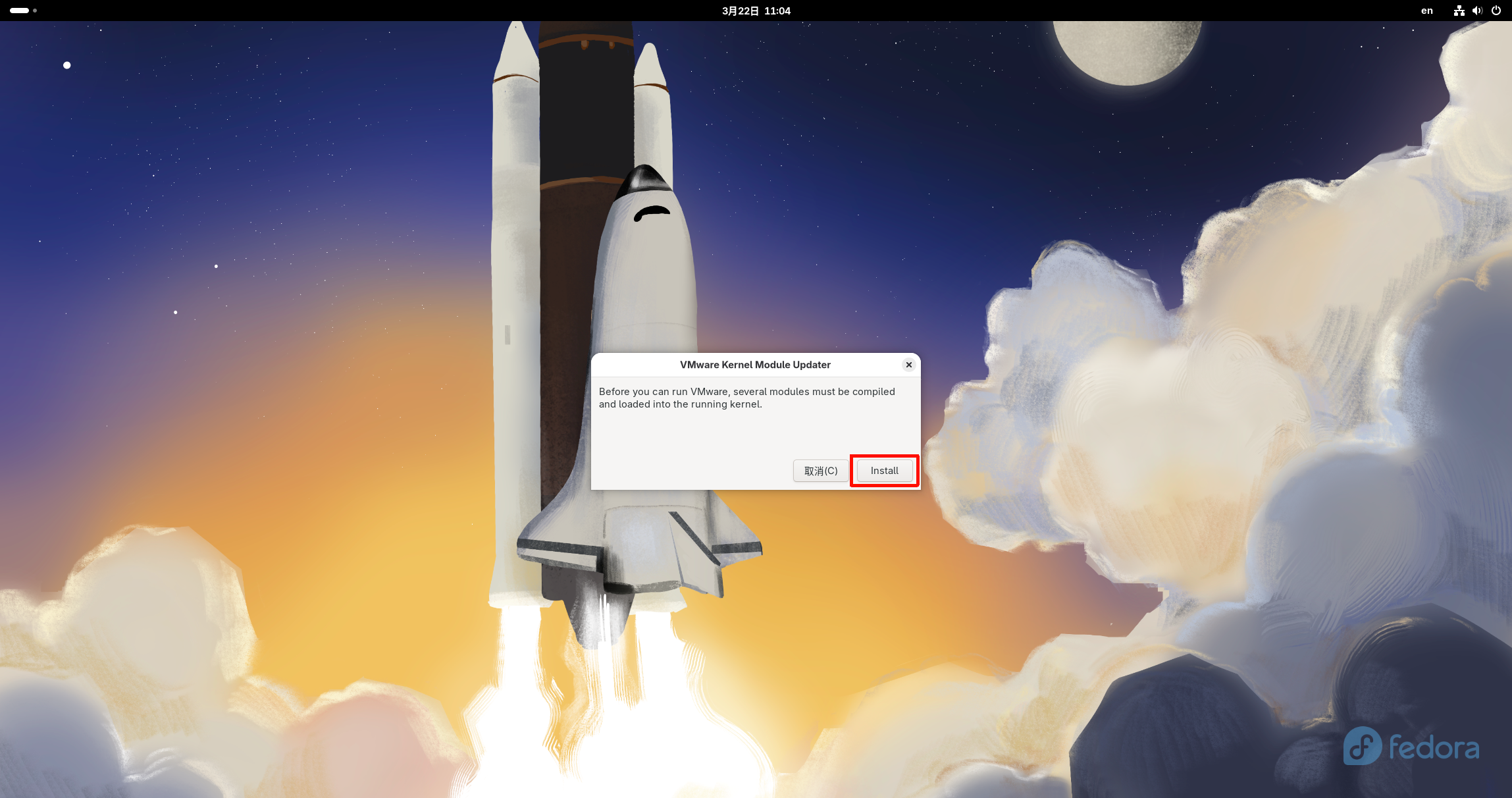Click the "and loaded into the running kernel" line
1512x798 pixels.
680,404
